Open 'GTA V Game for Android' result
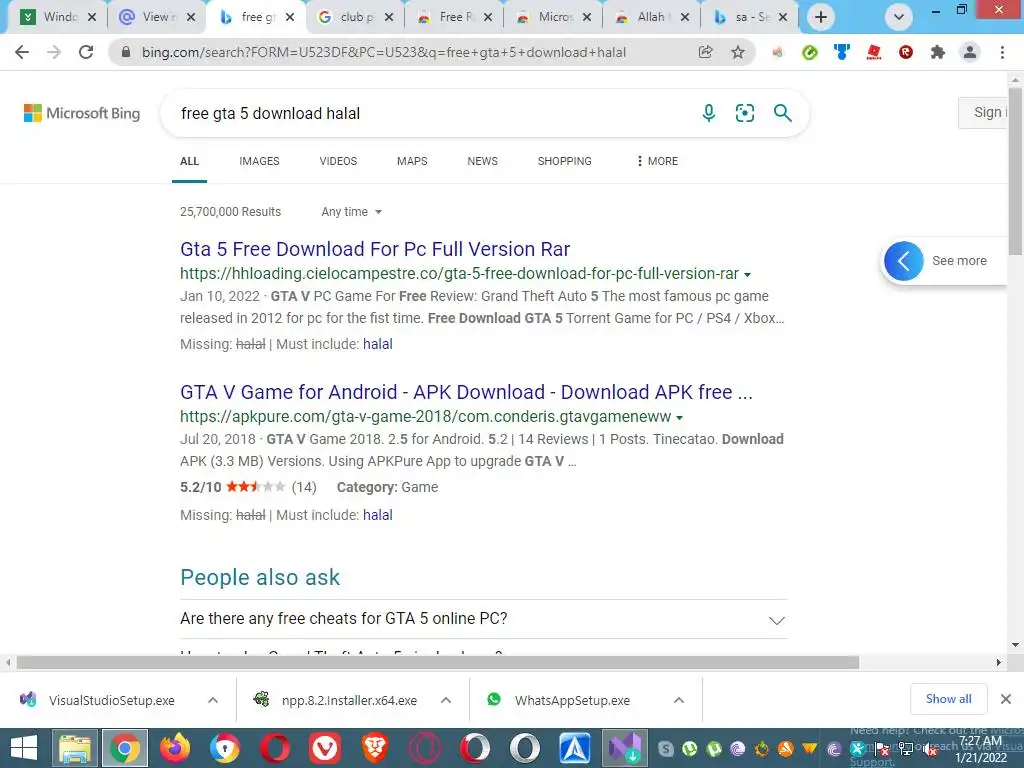The height and width of the screenshot is (768, 1024). click(466, 392)
